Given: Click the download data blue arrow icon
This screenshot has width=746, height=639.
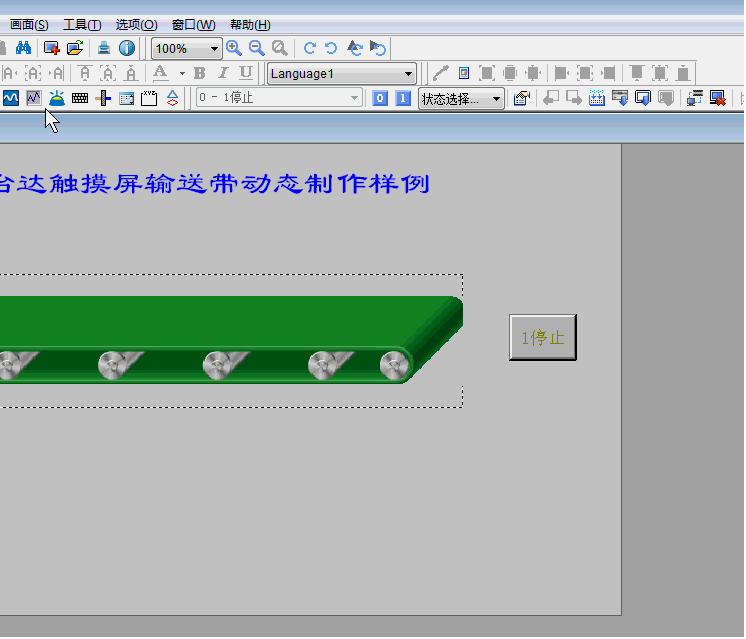Looking at the screenshot, I should tap(620, 98).
